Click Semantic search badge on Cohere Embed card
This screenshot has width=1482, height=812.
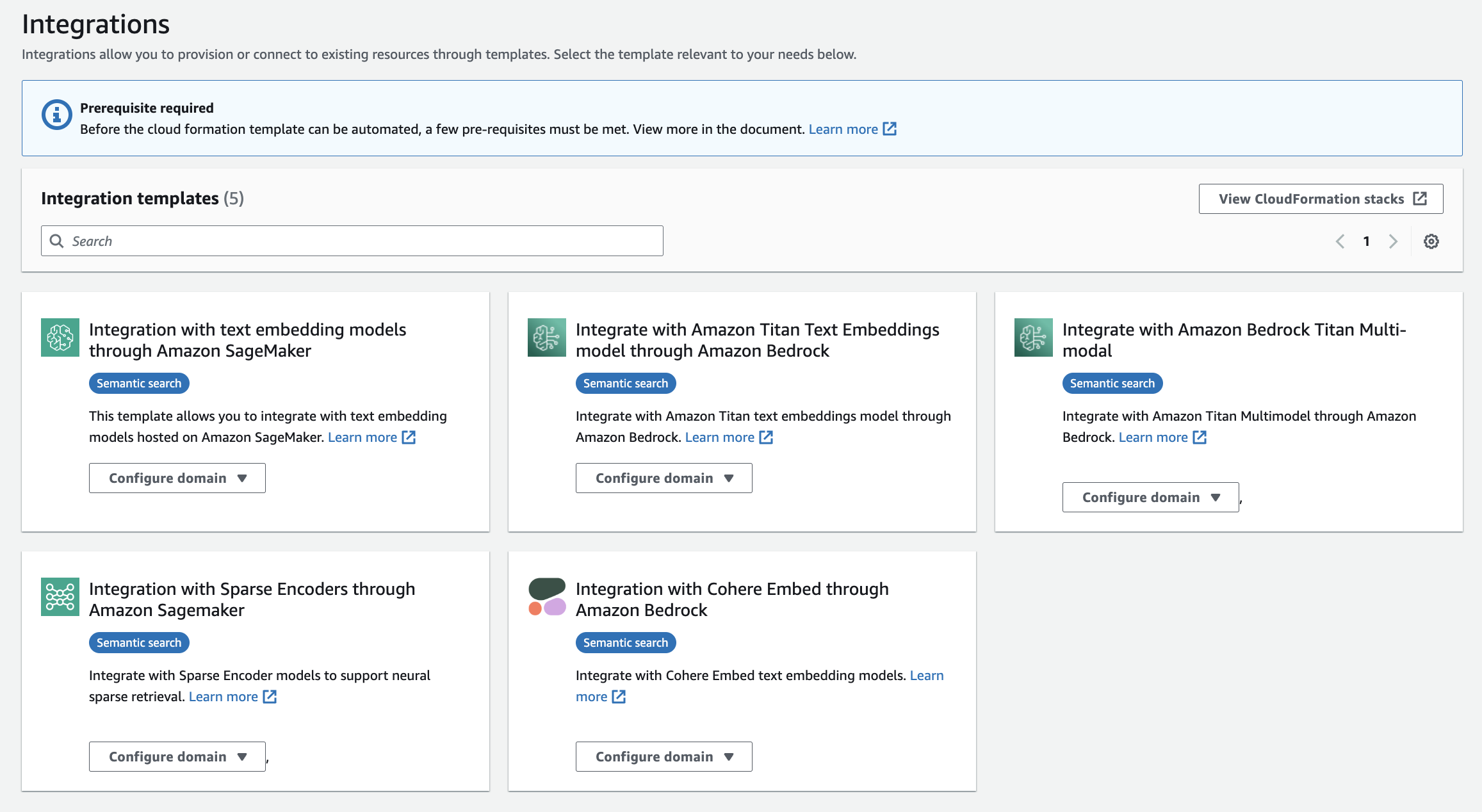click(626, 643)
